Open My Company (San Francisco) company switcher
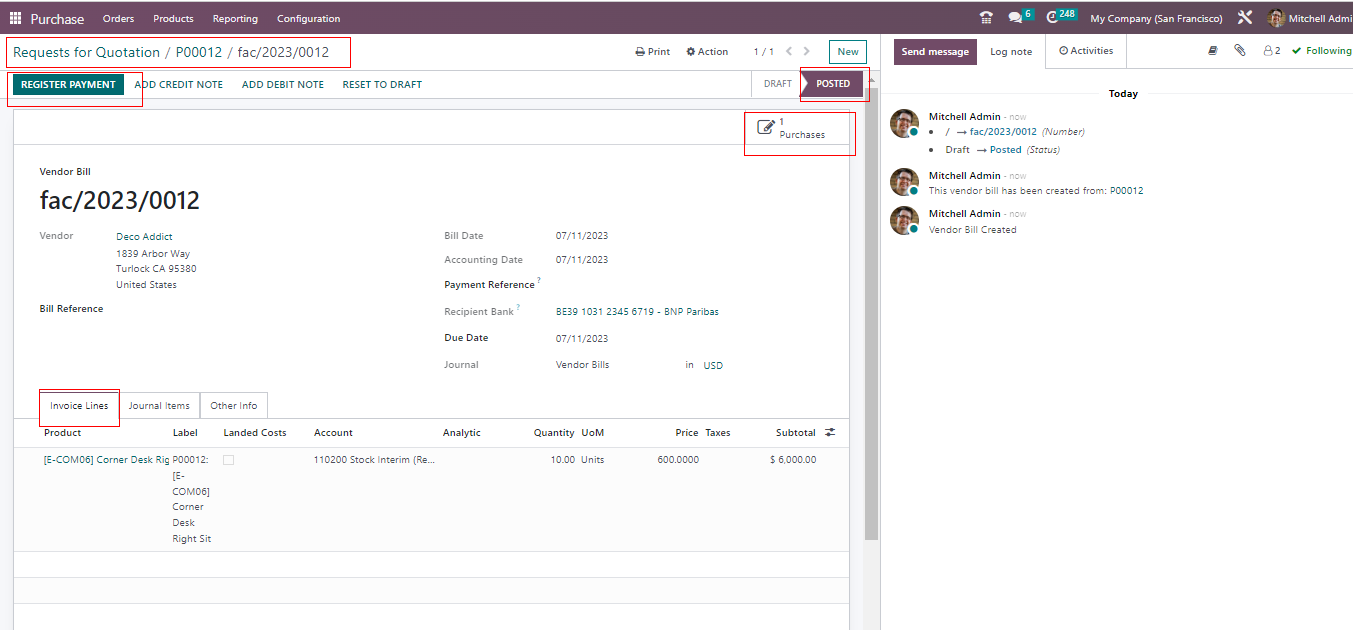Viewport: 1353px width, 630px height. tap(1155, 18)
